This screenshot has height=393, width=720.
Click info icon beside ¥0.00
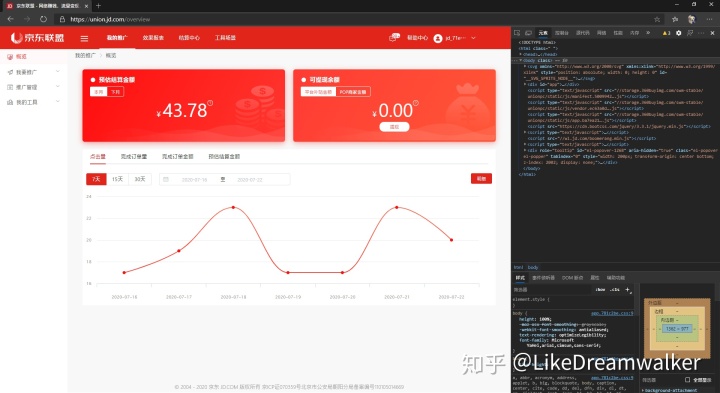[x=416, y=103]
